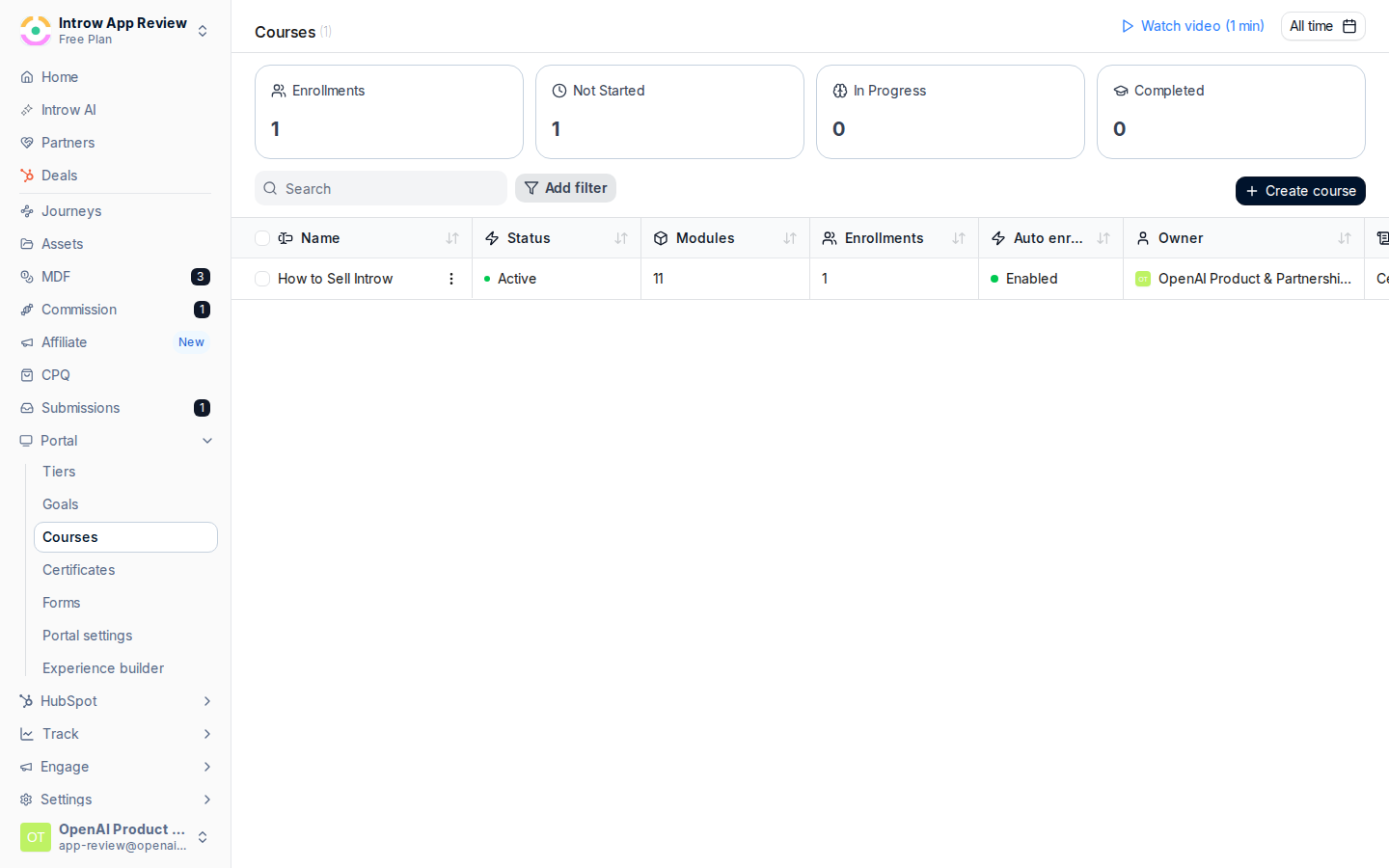Click the Deals HubSpot icon in sidebar
The width and height of the screenshot is (1389, 868).
click(27, 176)
